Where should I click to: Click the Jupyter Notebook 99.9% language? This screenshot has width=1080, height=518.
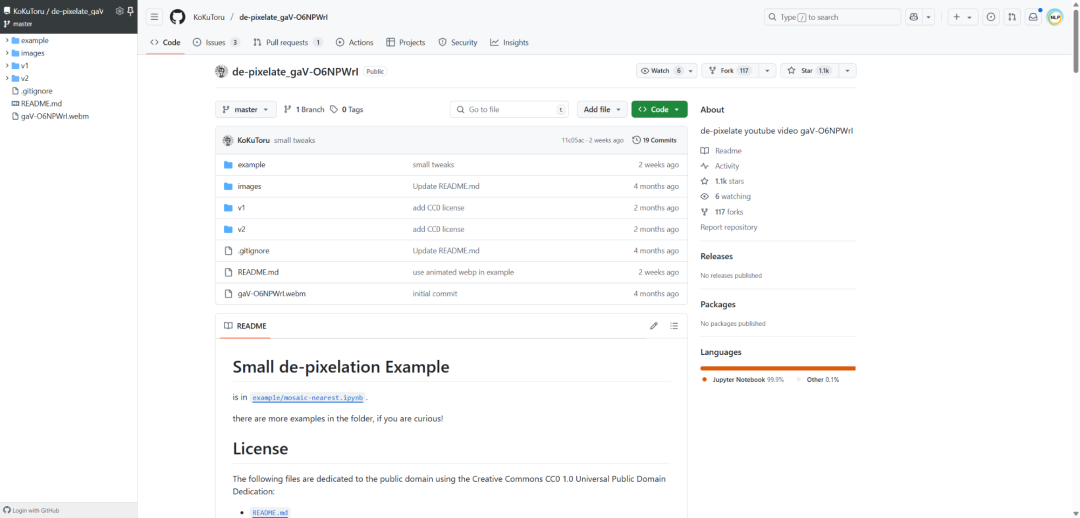743,380
